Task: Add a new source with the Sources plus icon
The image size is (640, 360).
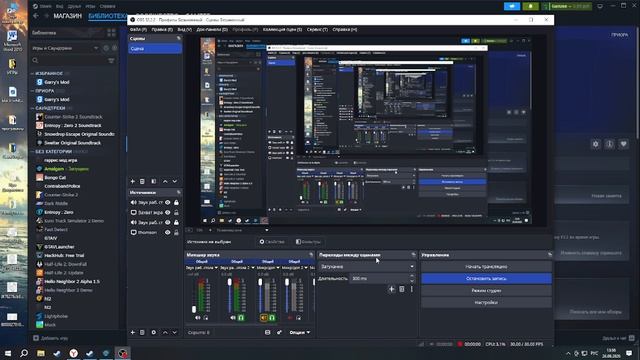Action: click(133, 332)
